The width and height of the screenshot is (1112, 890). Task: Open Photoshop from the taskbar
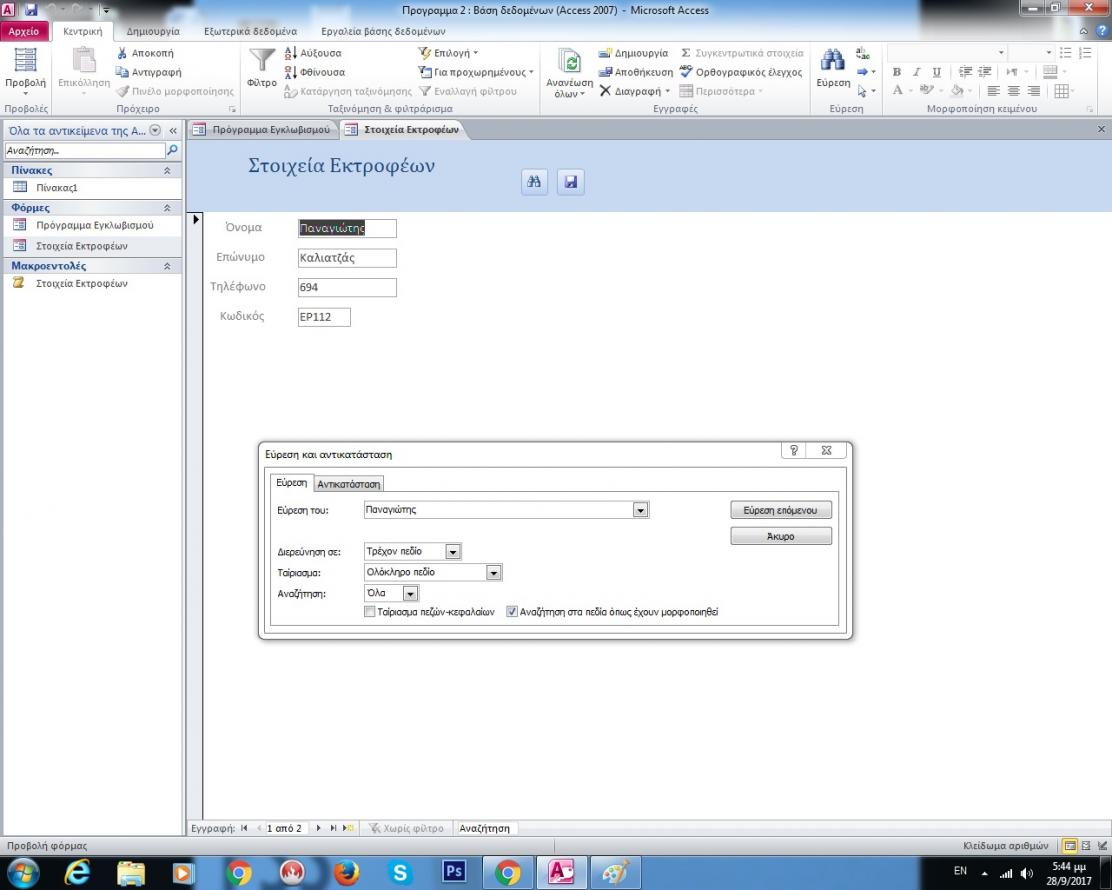point(454,871)
